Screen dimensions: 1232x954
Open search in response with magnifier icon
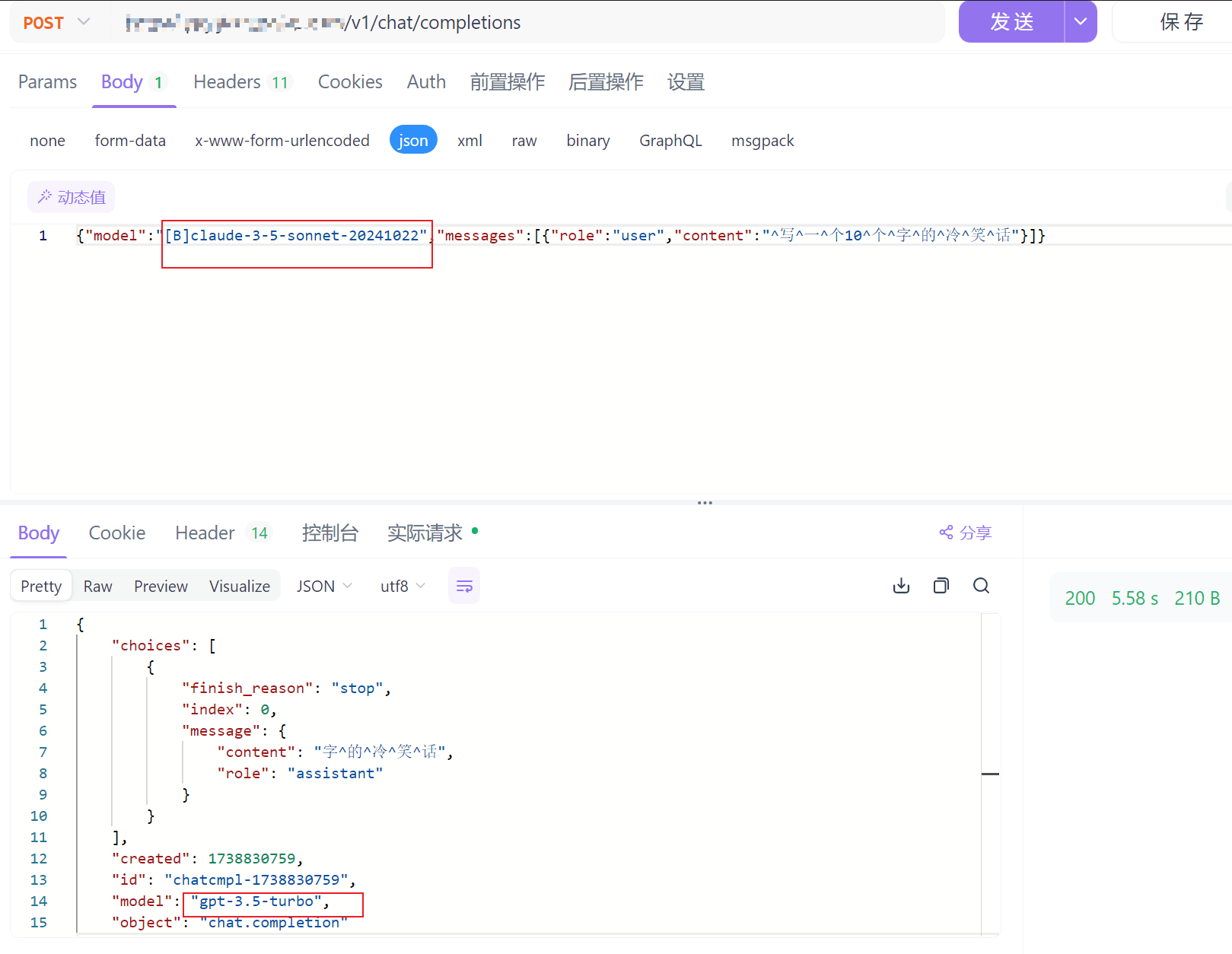(x=982, y=586)
